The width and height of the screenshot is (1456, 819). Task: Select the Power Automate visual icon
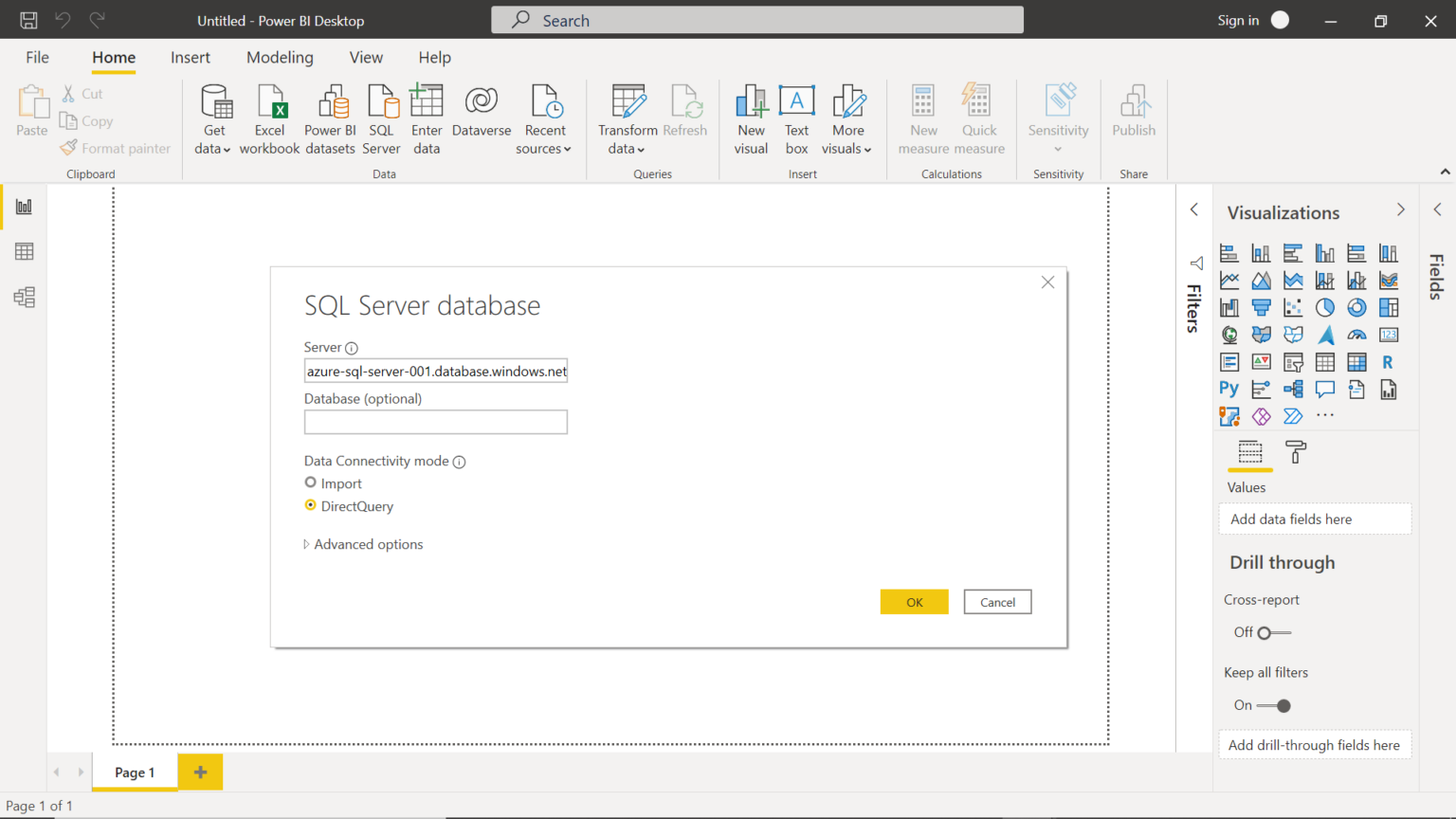[x=1293, y=415]
